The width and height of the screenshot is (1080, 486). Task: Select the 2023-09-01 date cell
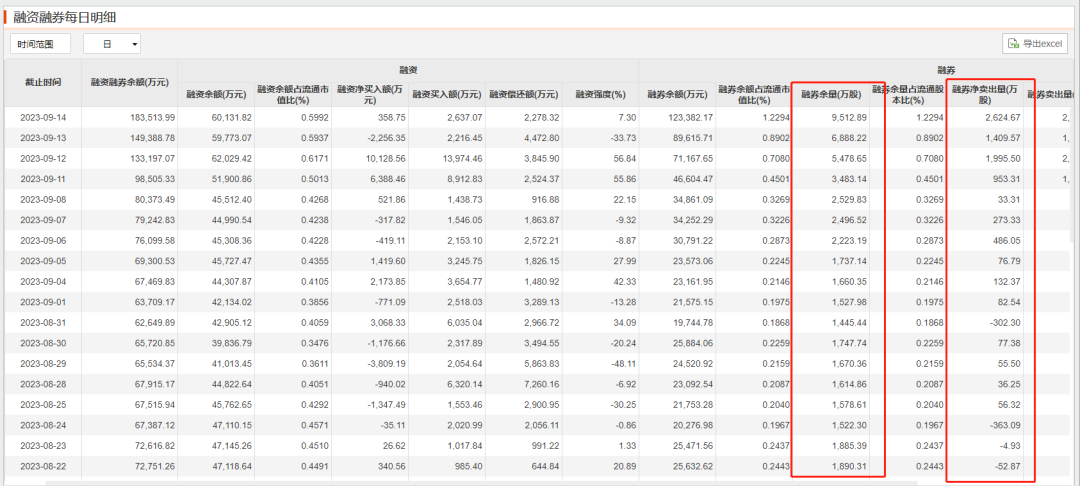(43, 302)
